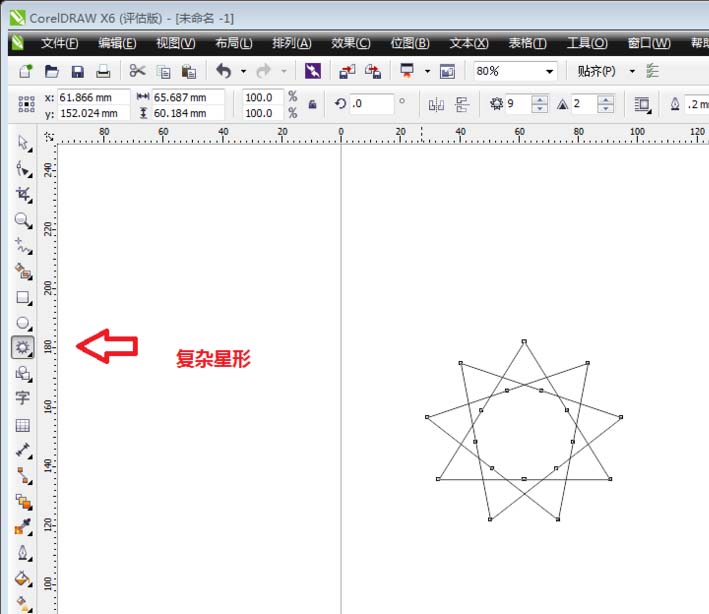Open the 窗口(W) menu

[648, 43]
